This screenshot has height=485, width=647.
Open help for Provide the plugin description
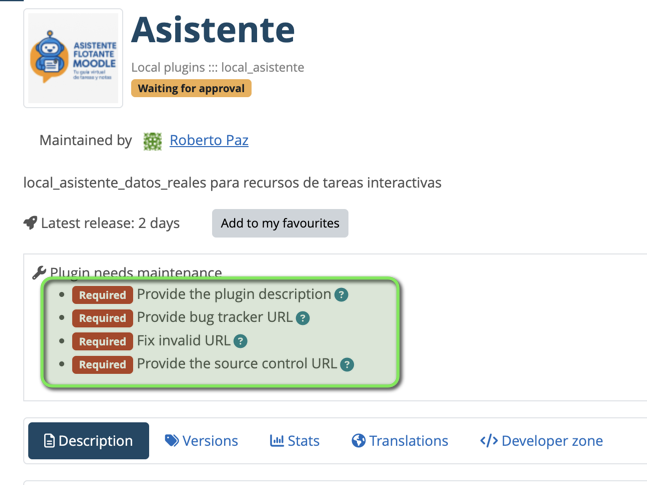(x=341, y=295)
